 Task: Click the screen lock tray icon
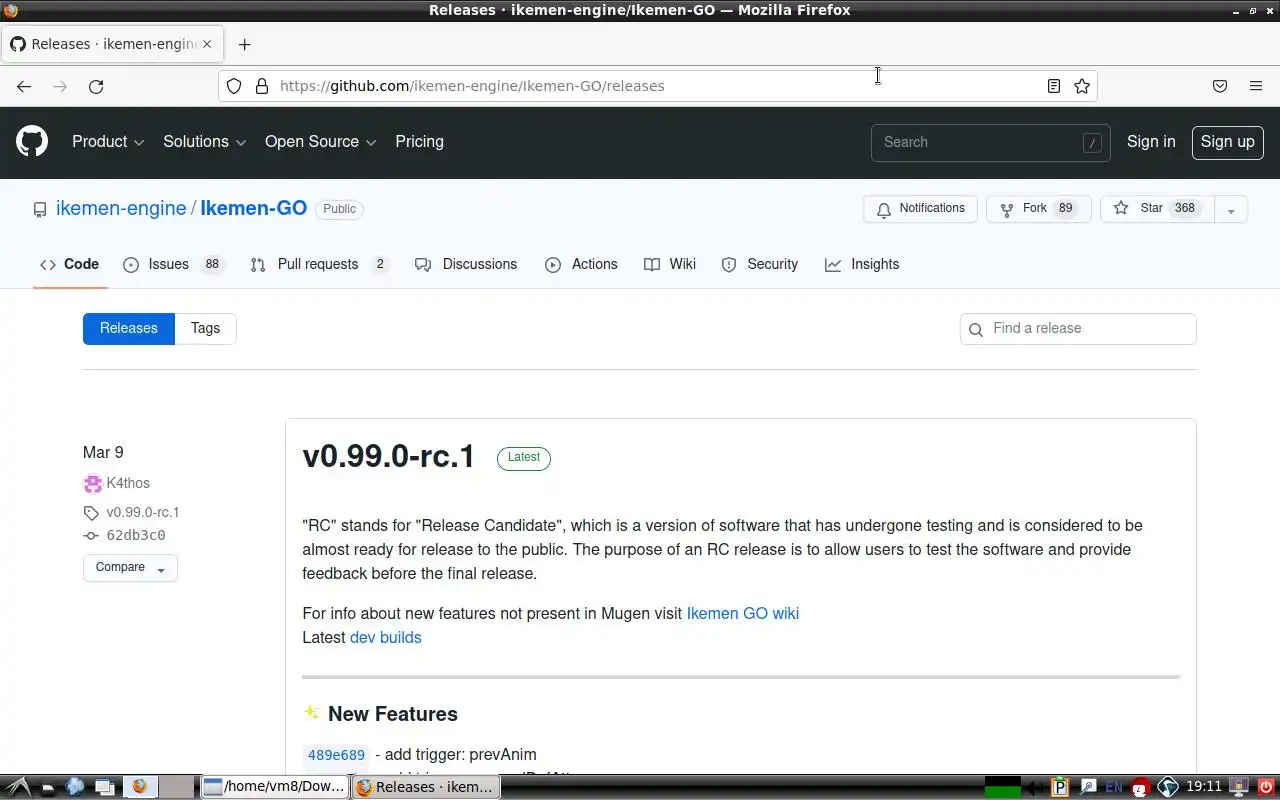(x=1240, y=787)
